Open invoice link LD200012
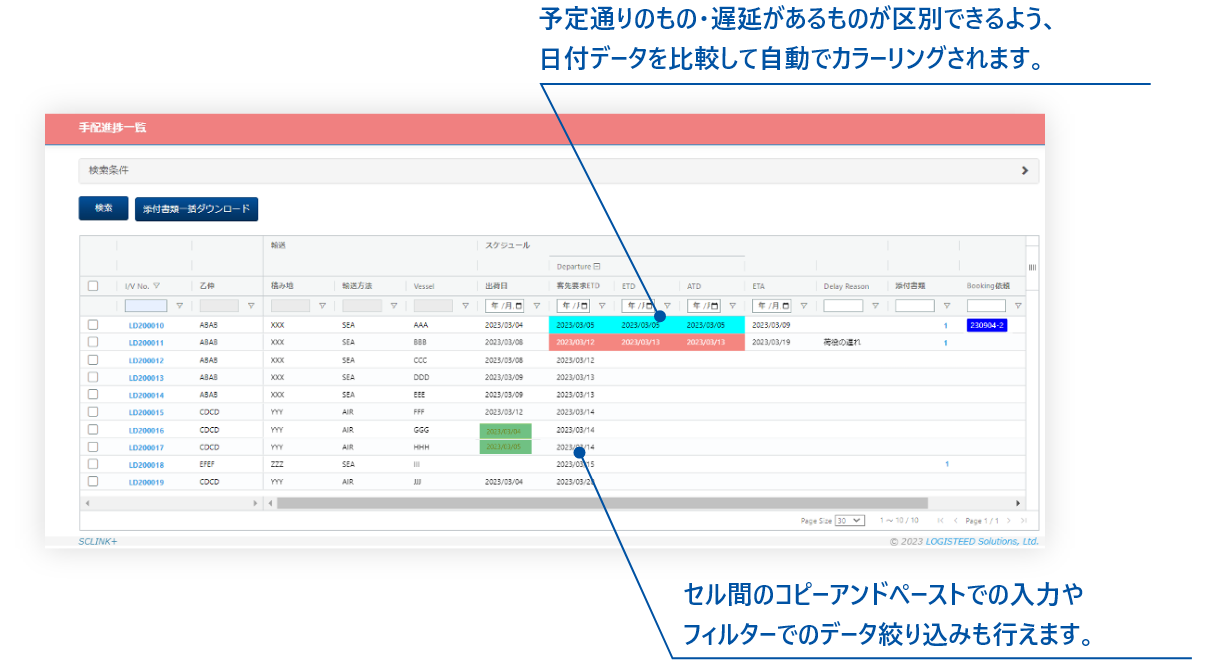The height and width of the screenshot is (660, 1207). pyautogui.click(x=146, y=360)
